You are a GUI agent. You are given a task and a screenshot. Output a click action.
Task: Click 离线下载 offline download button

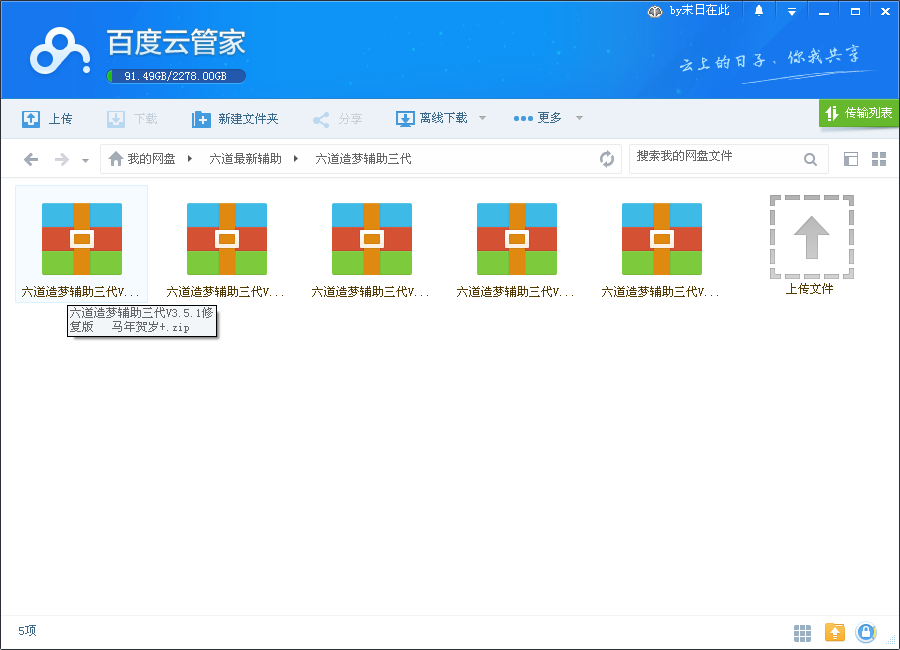pyautogui.click(x=432, y=118)
